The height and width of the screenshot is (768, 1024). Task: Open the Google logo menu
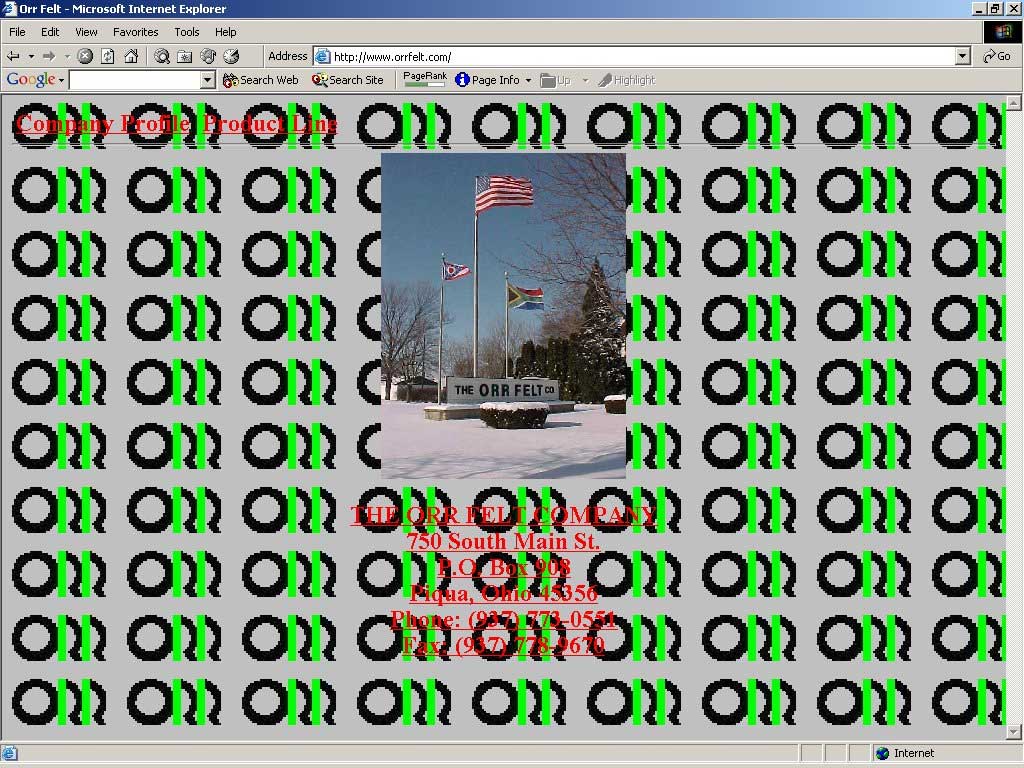(35, 80)
